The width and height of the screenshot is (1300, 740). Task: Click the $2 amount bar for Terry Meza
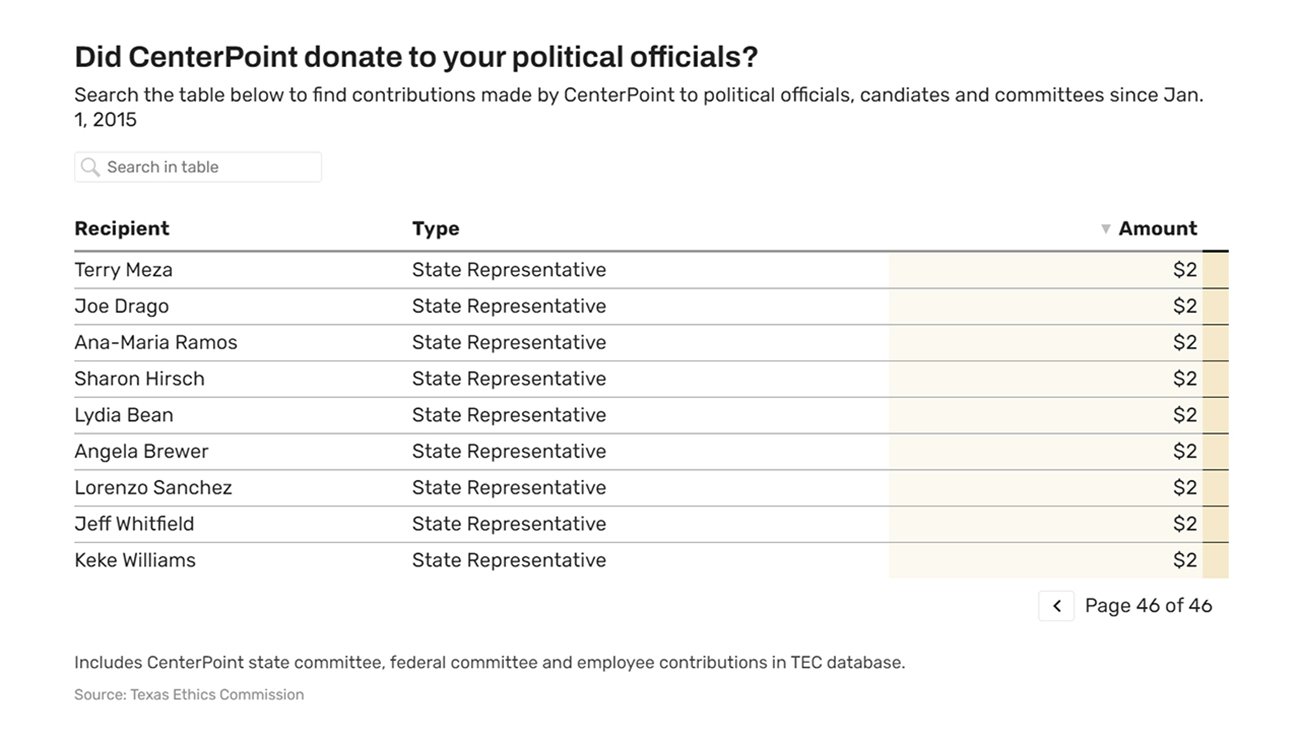(x=1050, y=270)
